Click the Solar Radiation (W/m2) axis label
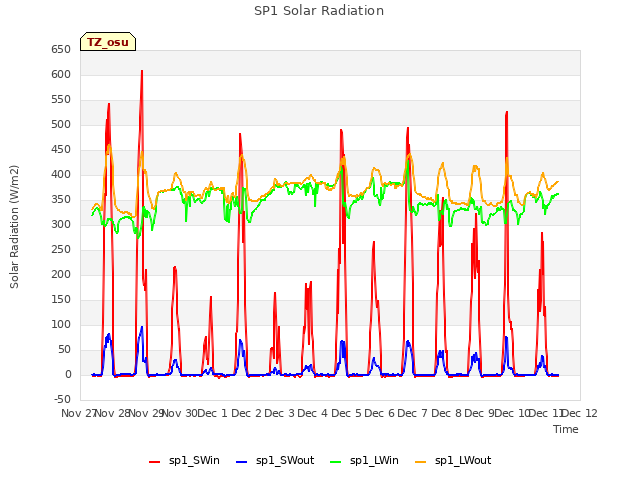The image size is (640, 480). (x=14, y=227)
